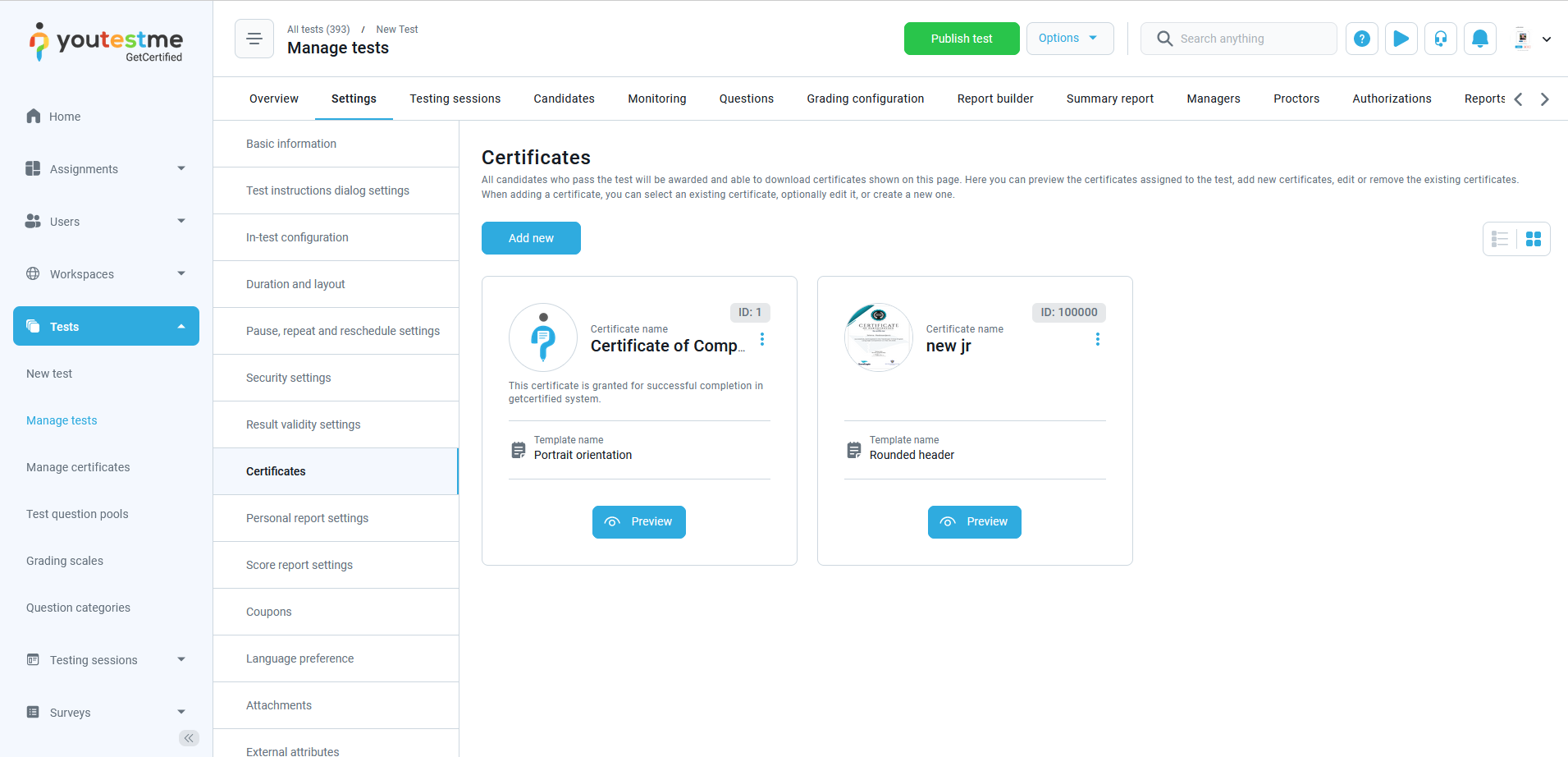Open the user profile dropdown arrow
The width and height of the screenshot is (1568, 757).
click(1547, 39)
